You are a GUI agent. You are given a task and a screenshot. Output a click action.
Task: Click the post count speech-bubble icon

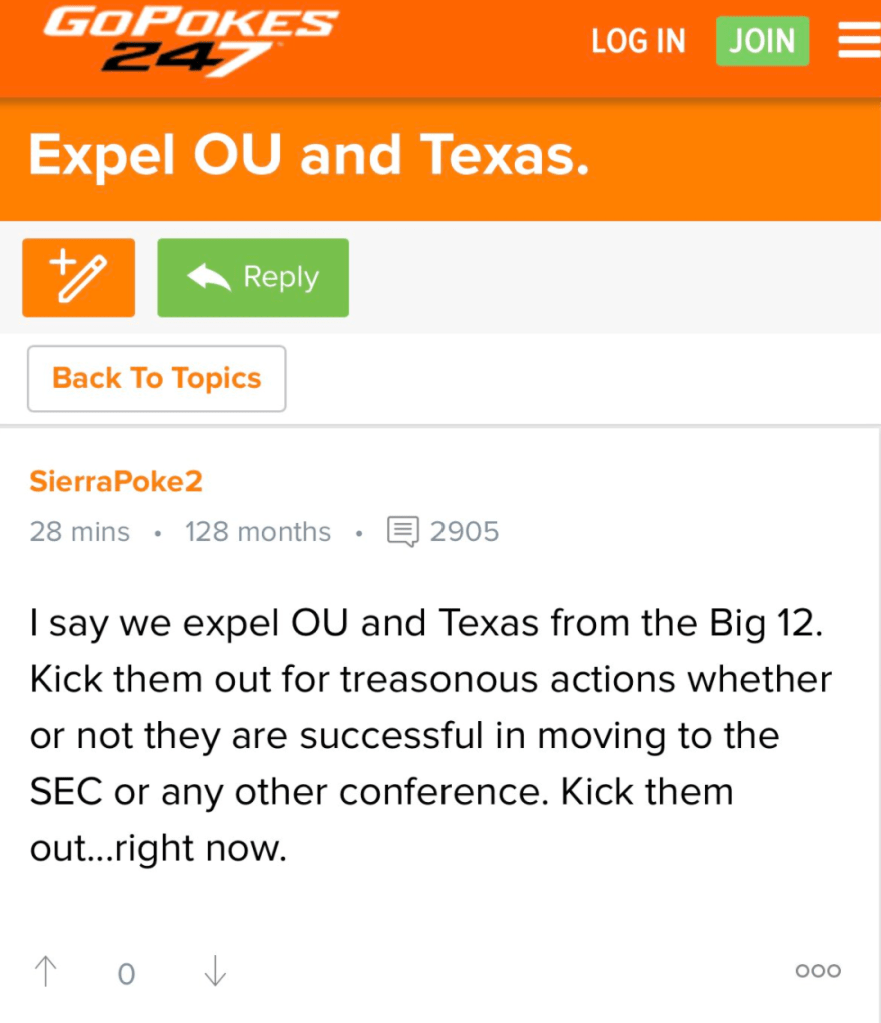coord(403,531)
